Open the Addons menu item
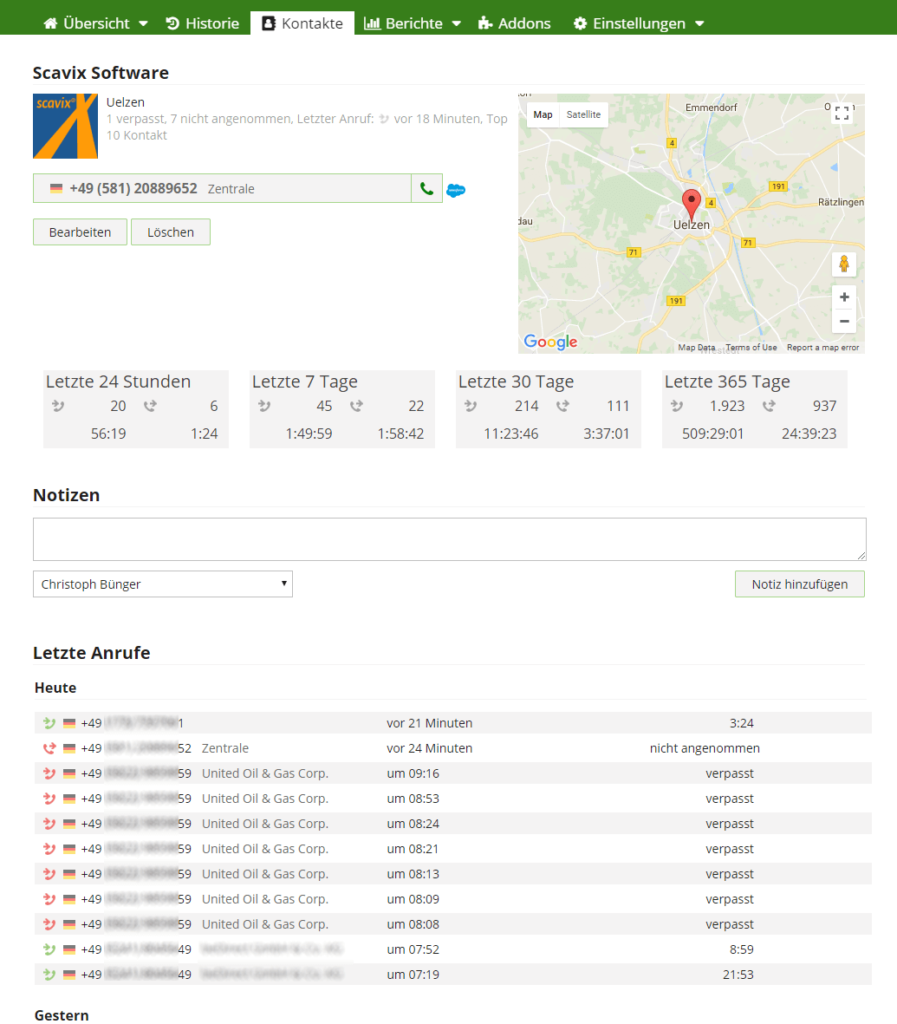 click(x=514, y=23)
